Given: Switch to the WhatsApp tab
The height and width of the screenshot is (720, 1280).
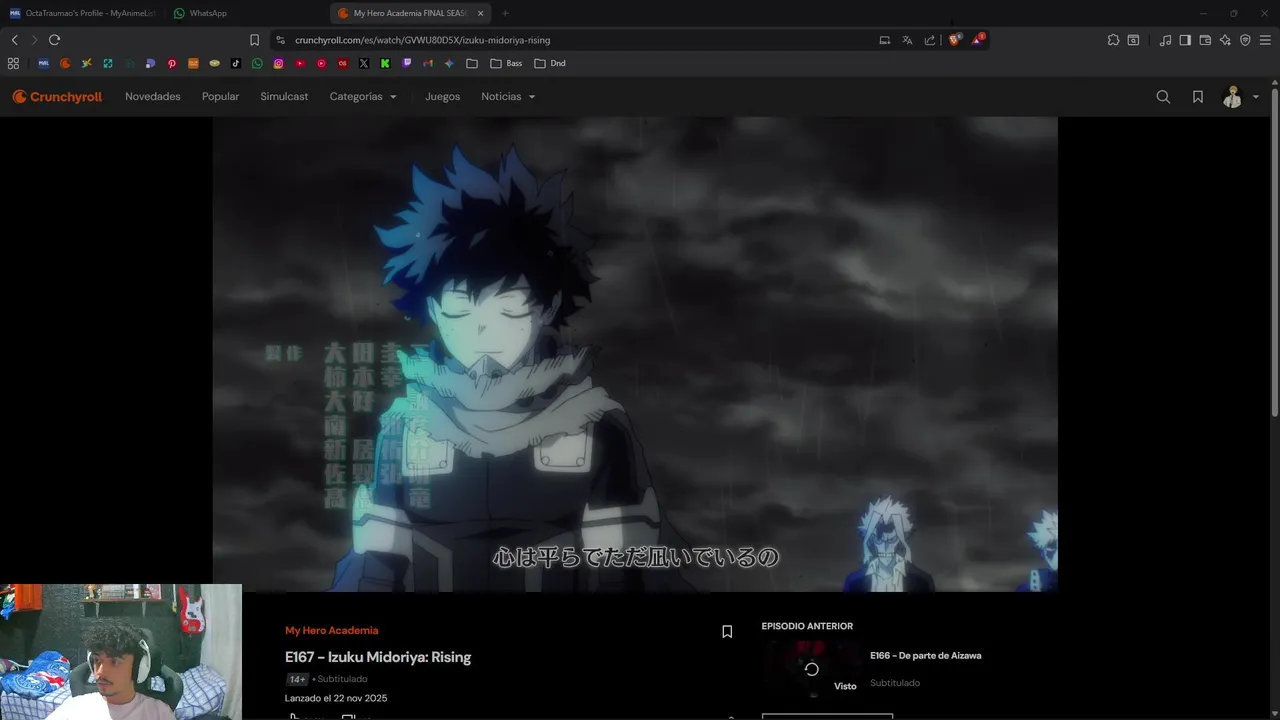Looking at the screenshot, I should (x=247, y=13).
